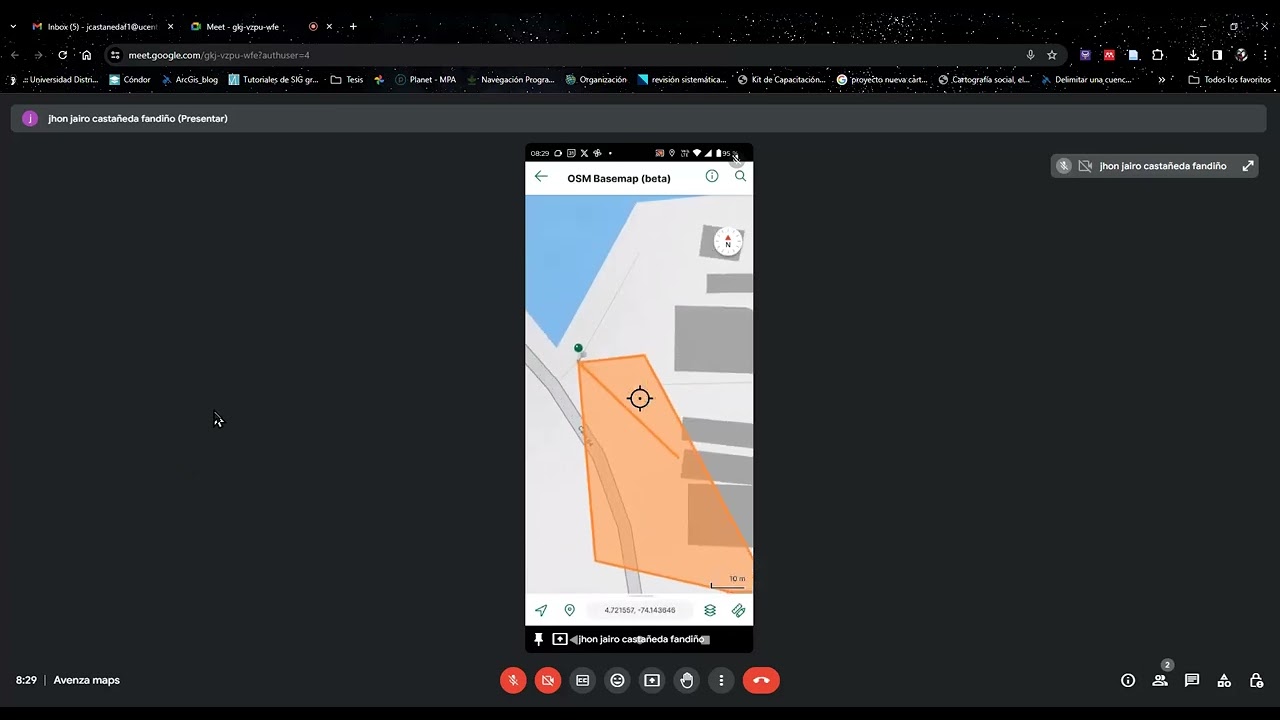This screenshot has width=1280, height=720.
Task: Open the activities shapes icon
Action: [1224, 680]
